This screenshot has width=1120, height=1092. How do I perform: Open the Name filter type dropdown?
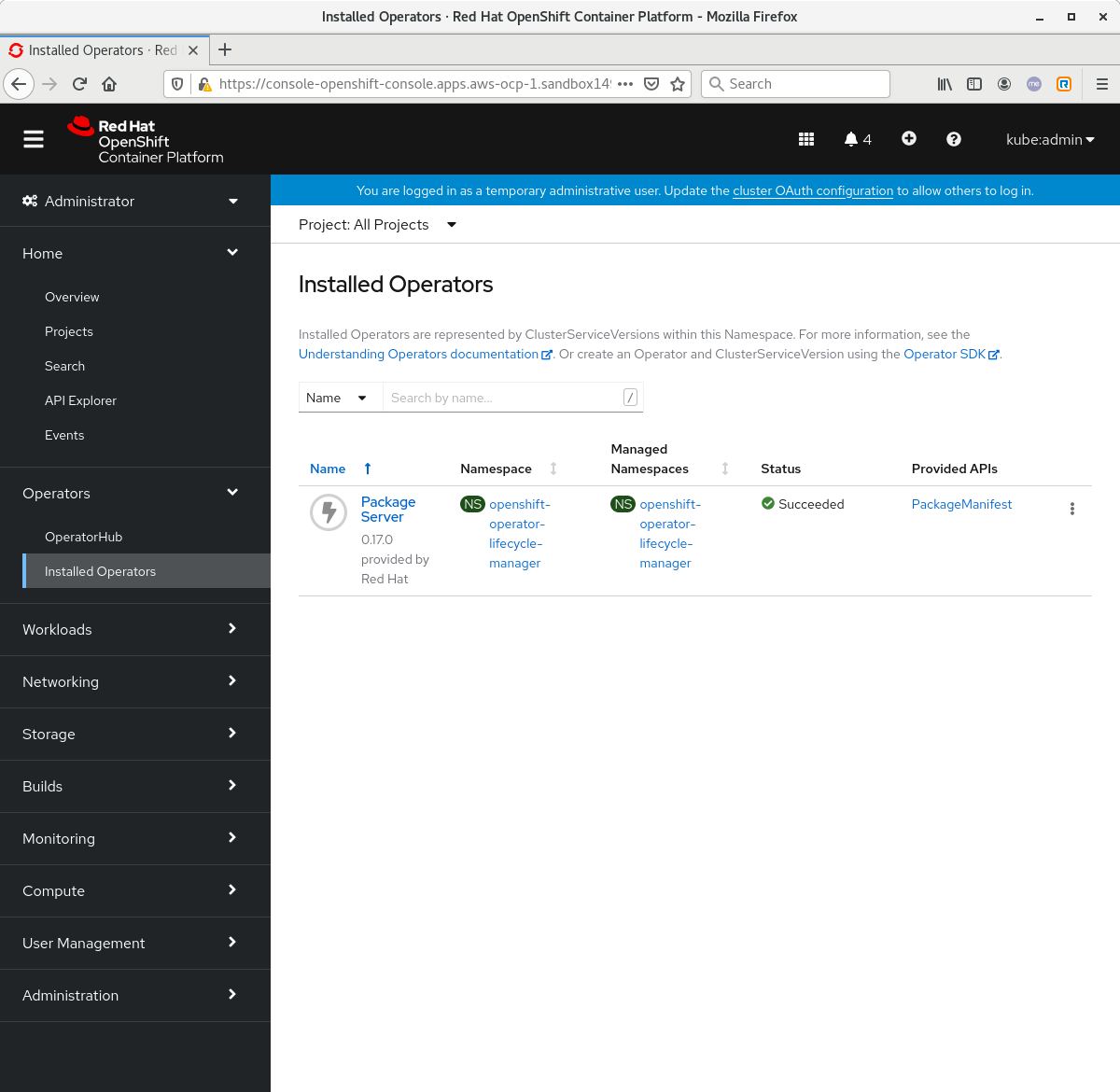tap(340, 397)
